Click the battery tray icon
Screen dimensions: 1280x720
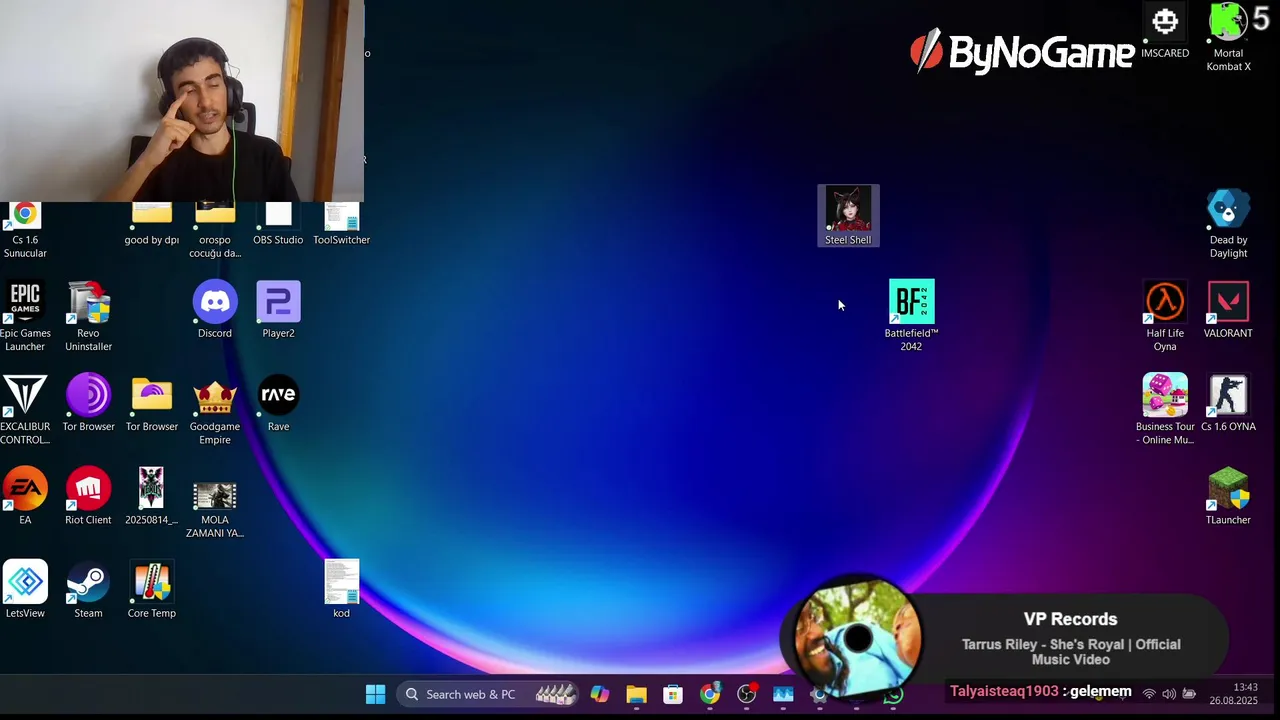pos(1189,694)
